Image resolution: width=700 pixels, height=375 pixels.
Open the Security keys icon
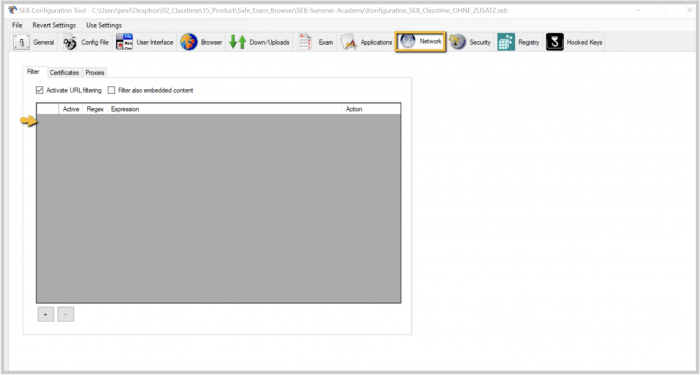(x=458, y=42)
